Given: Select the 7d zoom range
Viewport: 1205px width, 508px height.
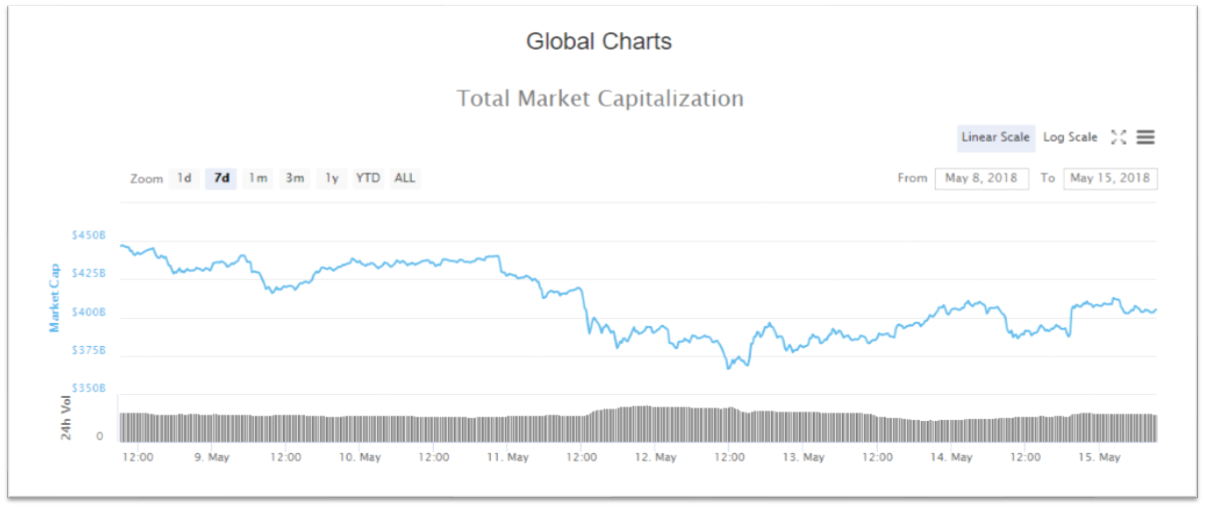Looking at the screenshot, I should tap(221, 179).
